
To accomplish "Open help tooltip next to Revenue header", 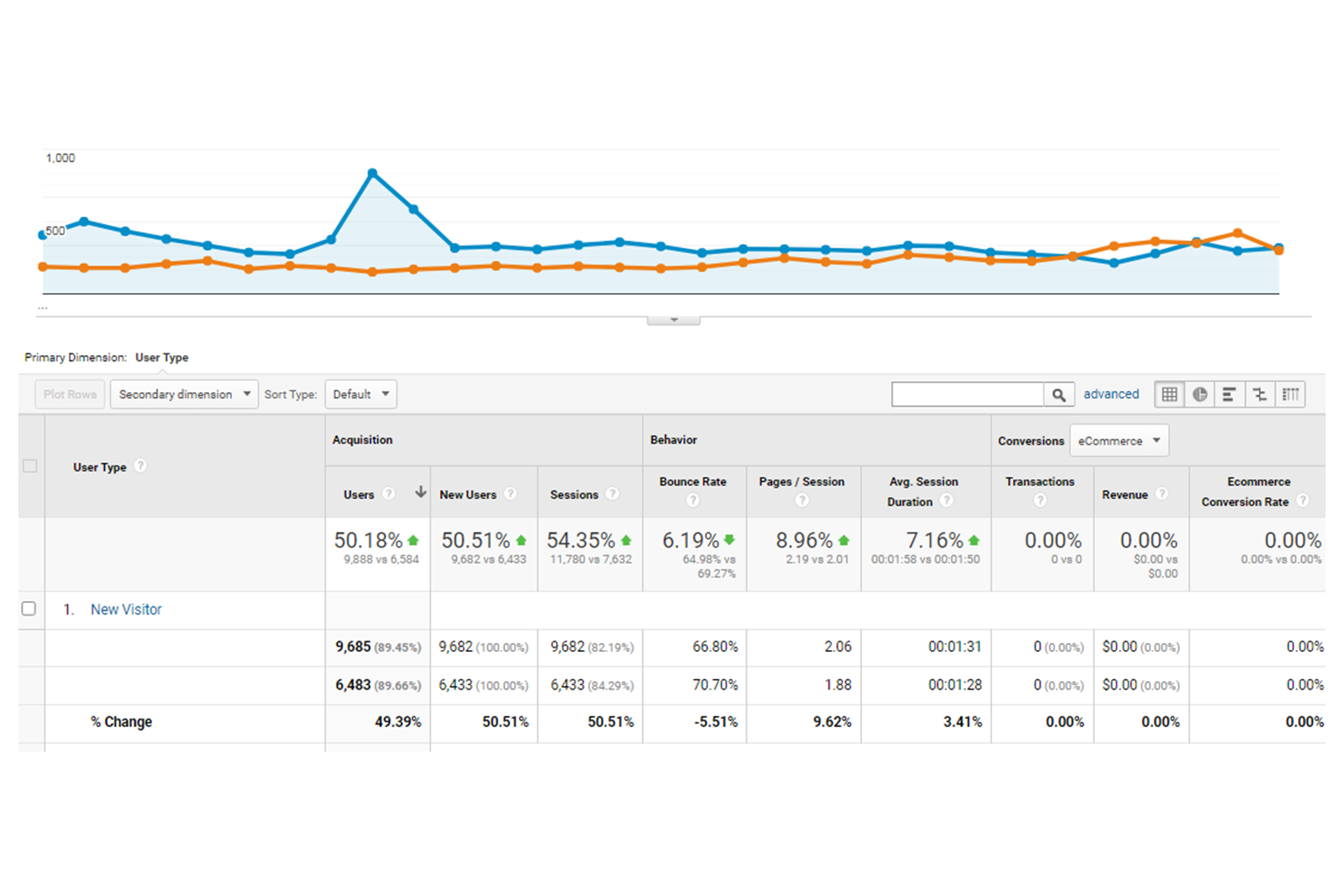I will [x=1162, y=494].
